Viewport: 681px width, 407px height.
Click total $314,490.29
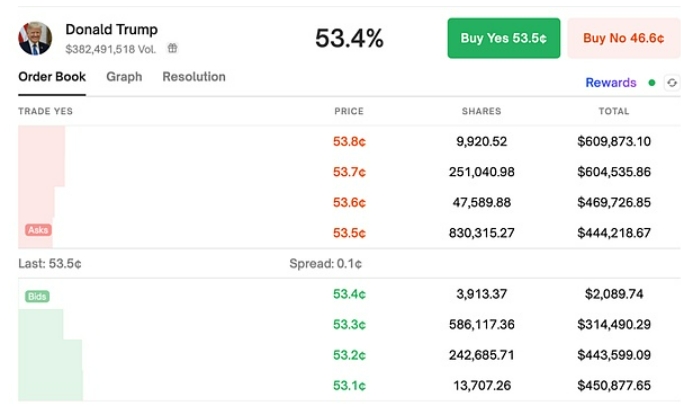click(614, 324)
